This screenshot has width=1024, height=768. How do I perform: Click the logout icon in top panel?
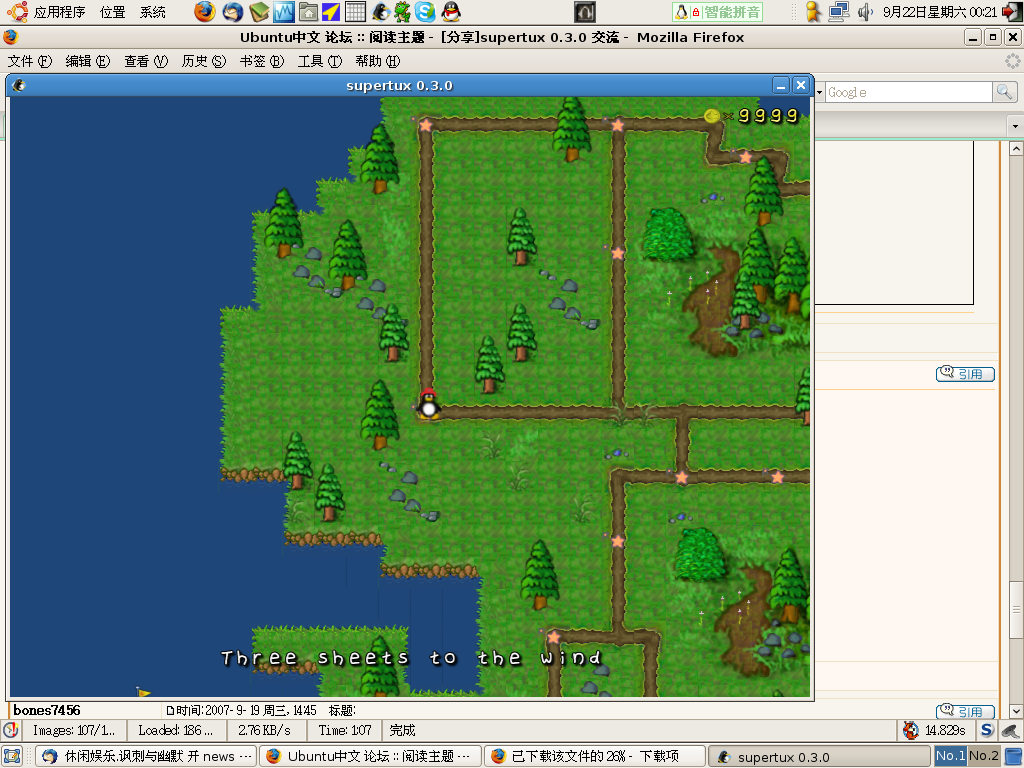[1012, 12]
